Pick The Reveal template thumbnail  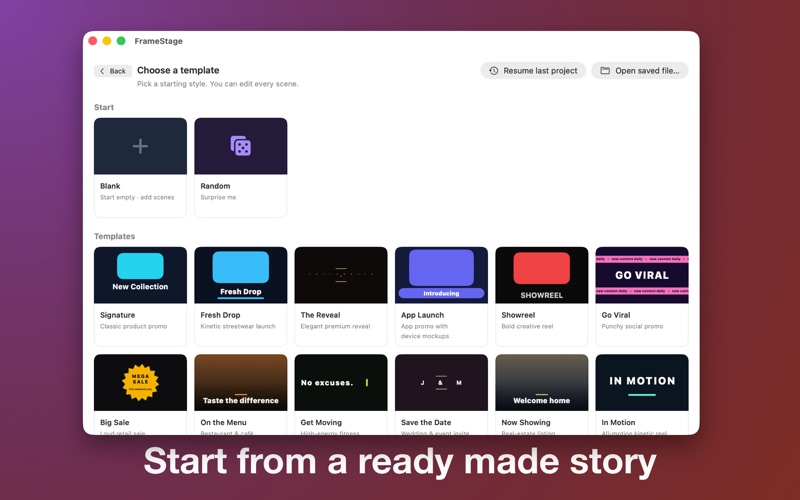click(x=341, y=275)
